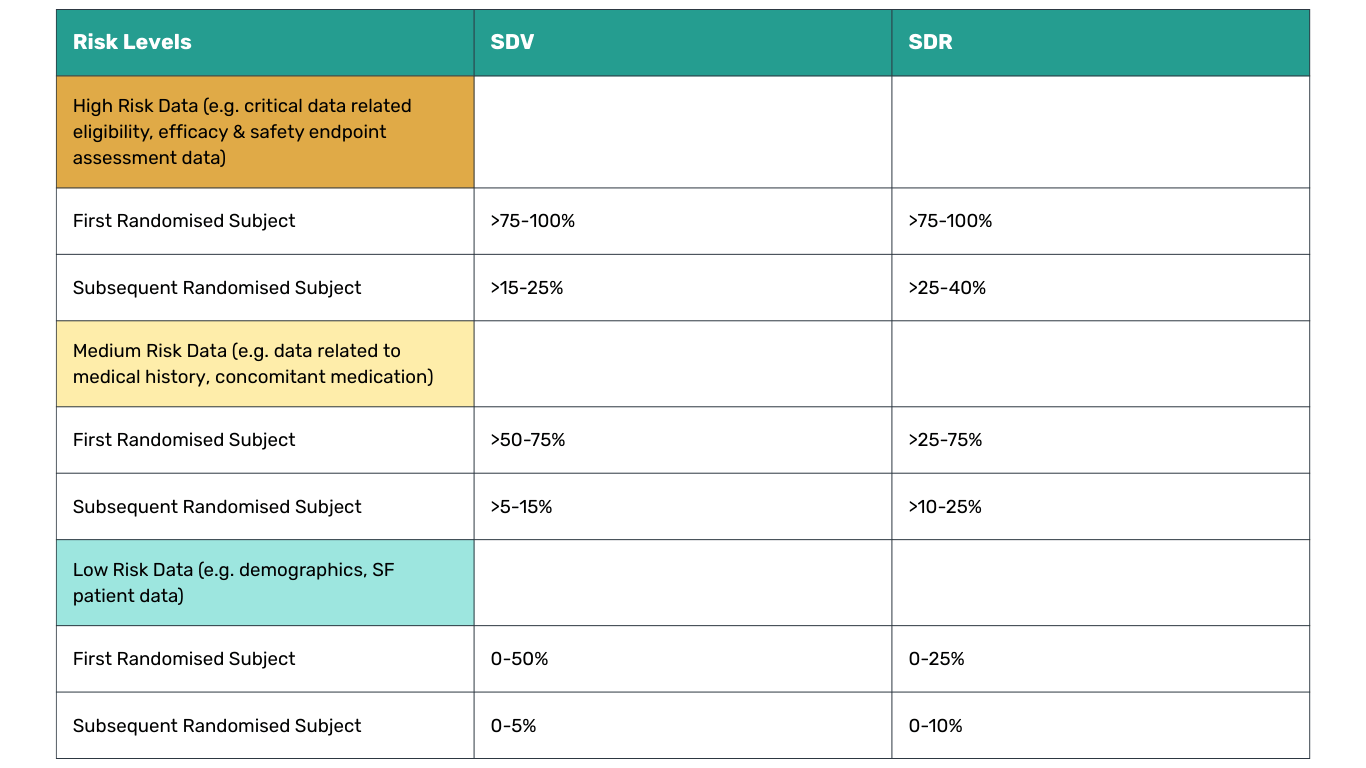This screenshot has height=768, width=1366.
Task: Click the 0-25% SDR cell
Action: click(936, 659)
